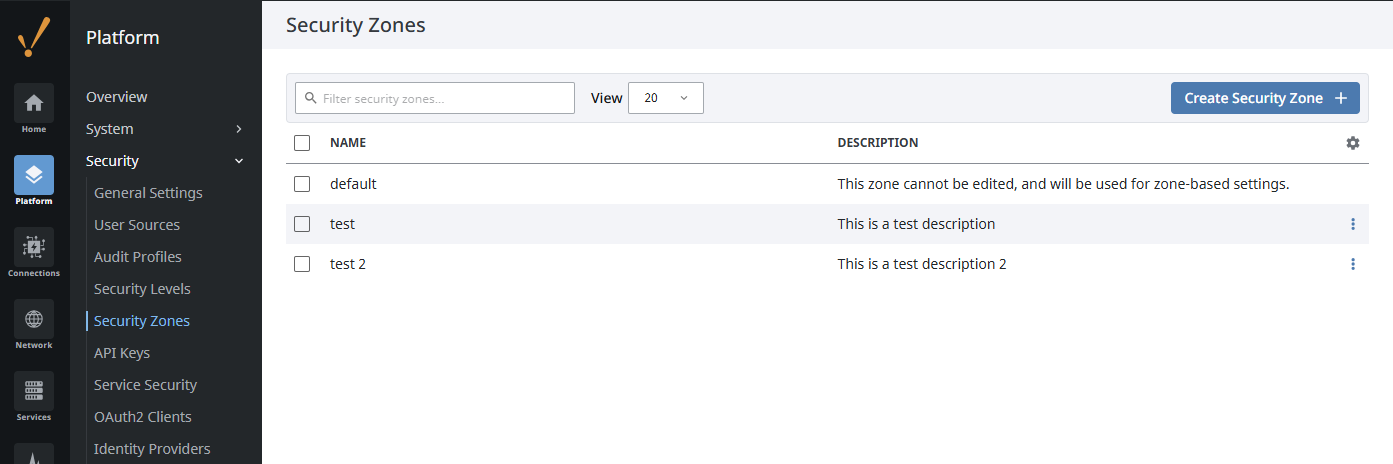Click Create Security Zone button
The width and height of the screenshot is (1393, 464).
(x=1265, y=98)
